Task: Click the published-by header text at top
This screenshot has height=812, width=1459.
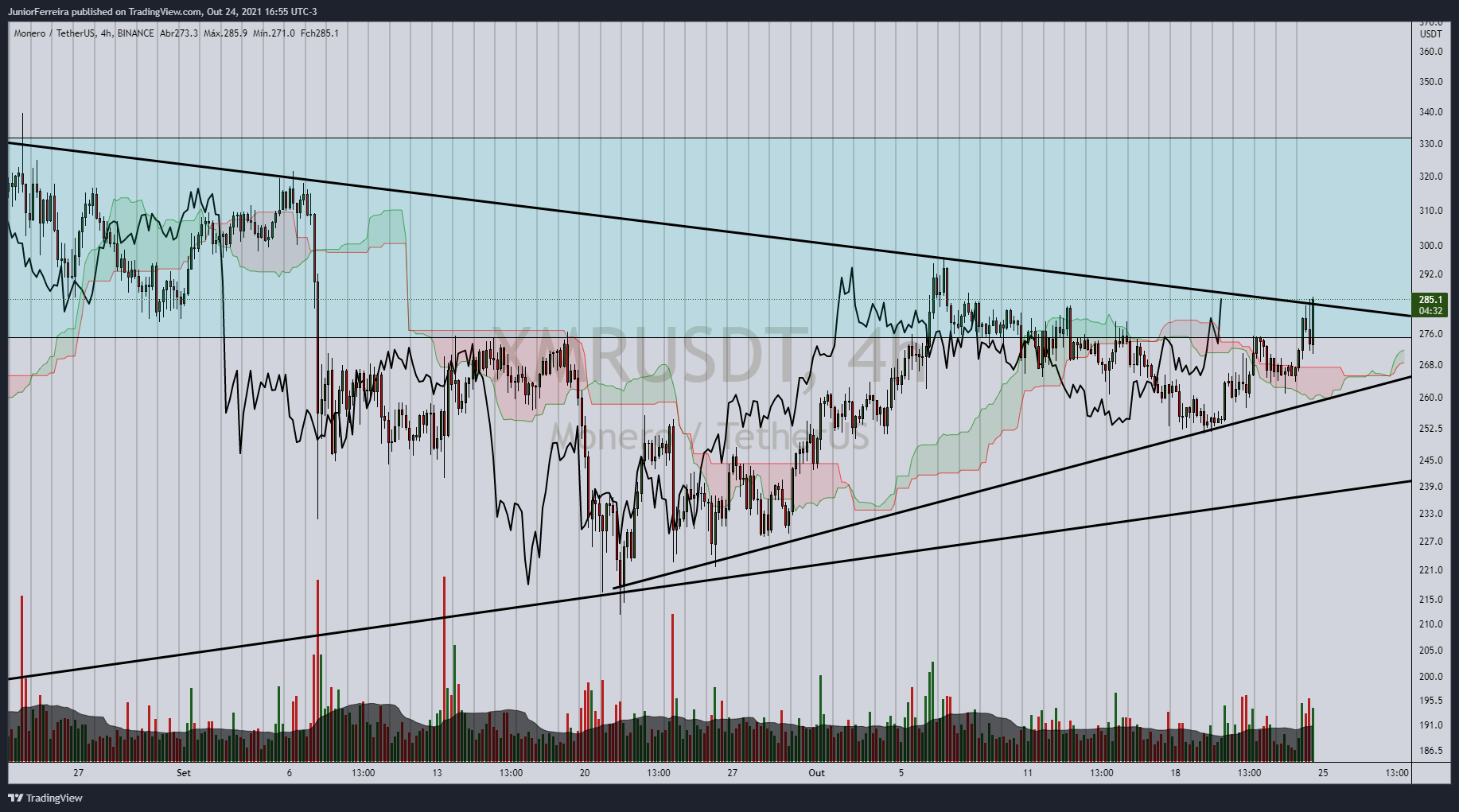Action: click(x=162, y=12)
